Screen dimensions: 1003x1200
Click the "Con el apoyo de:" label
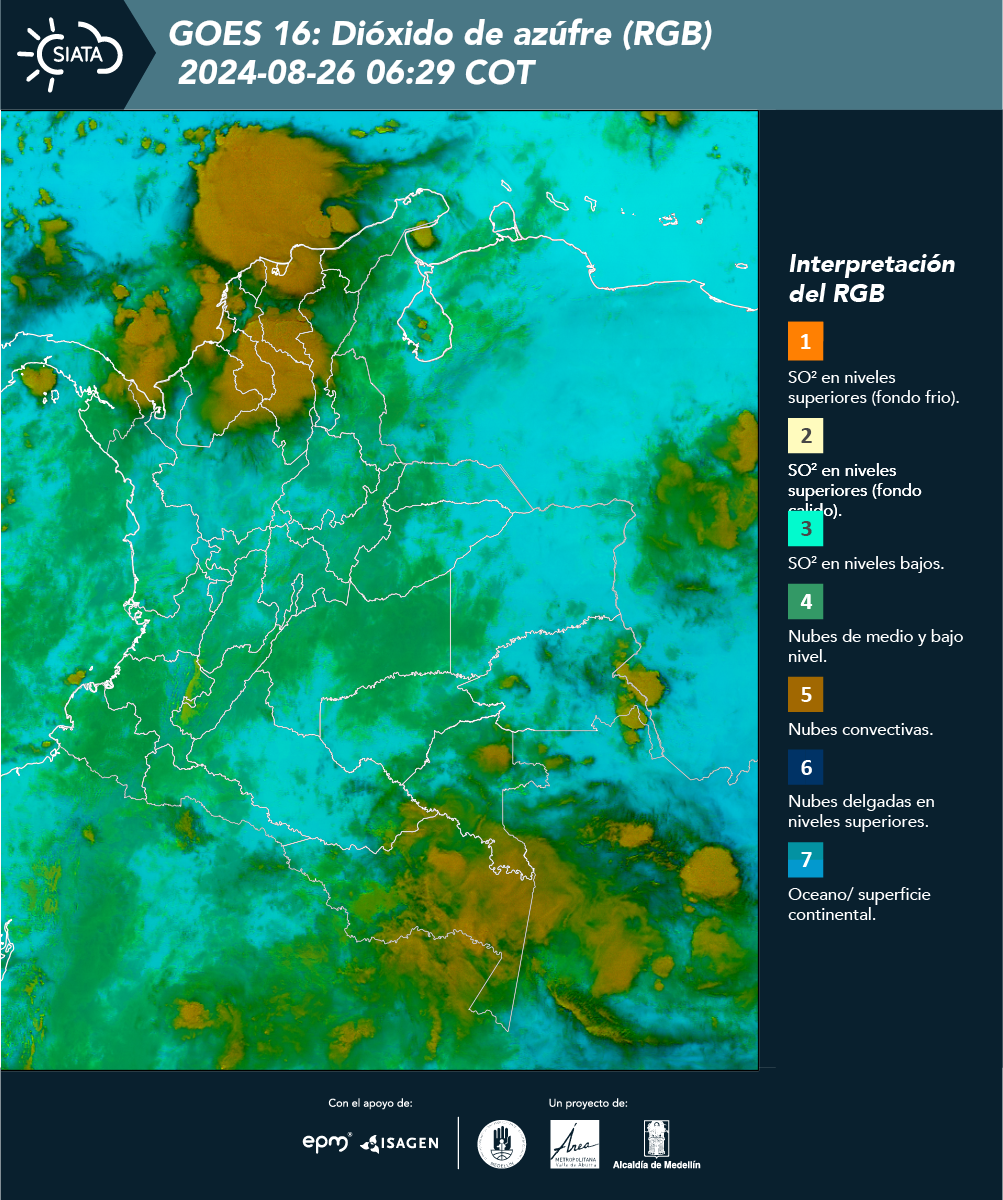click(370, 1103)
